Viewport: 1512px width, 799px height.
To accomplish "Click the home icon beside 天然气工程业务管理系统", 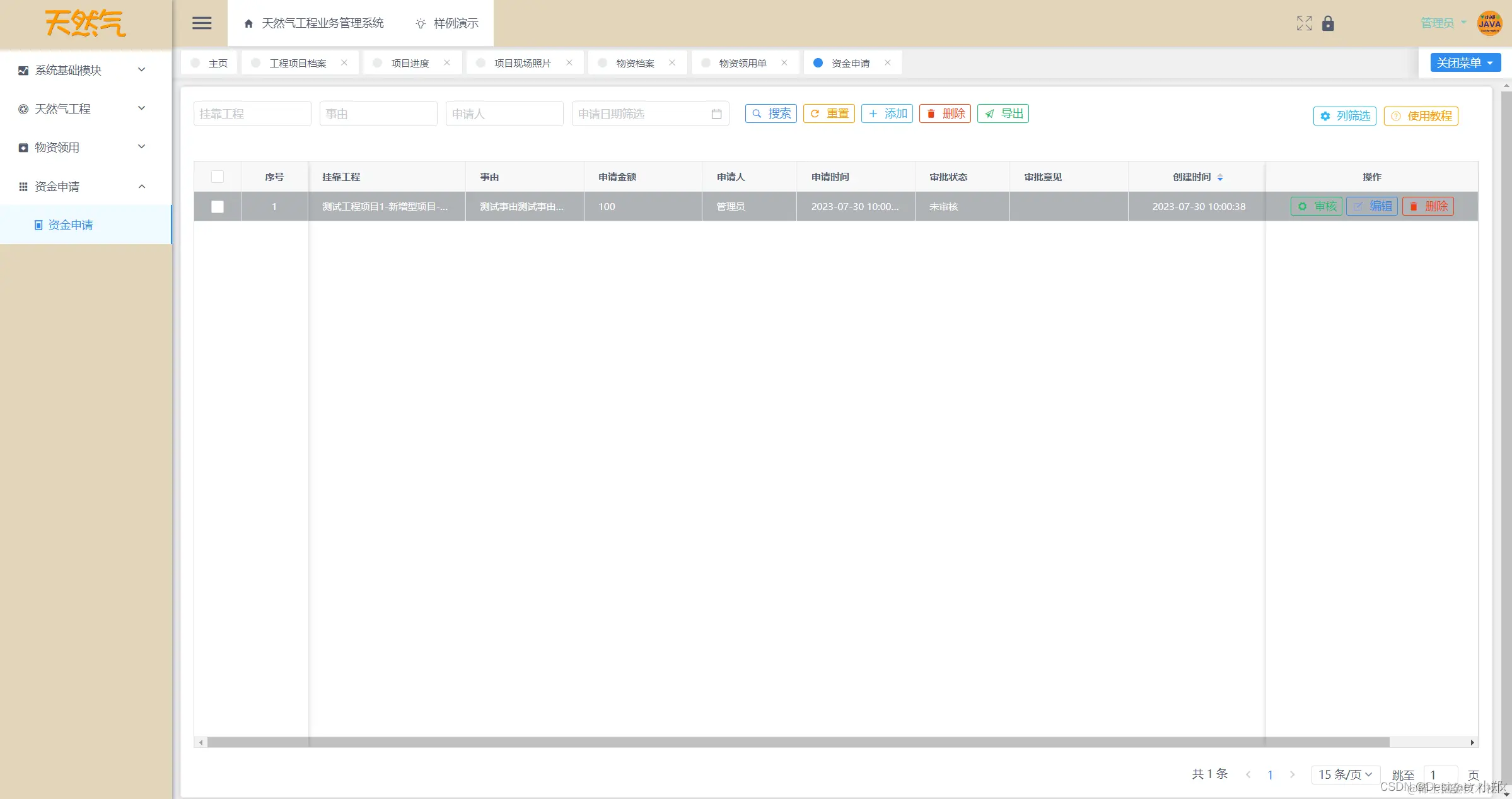I will pyautogui.click(x=248, y=24).
